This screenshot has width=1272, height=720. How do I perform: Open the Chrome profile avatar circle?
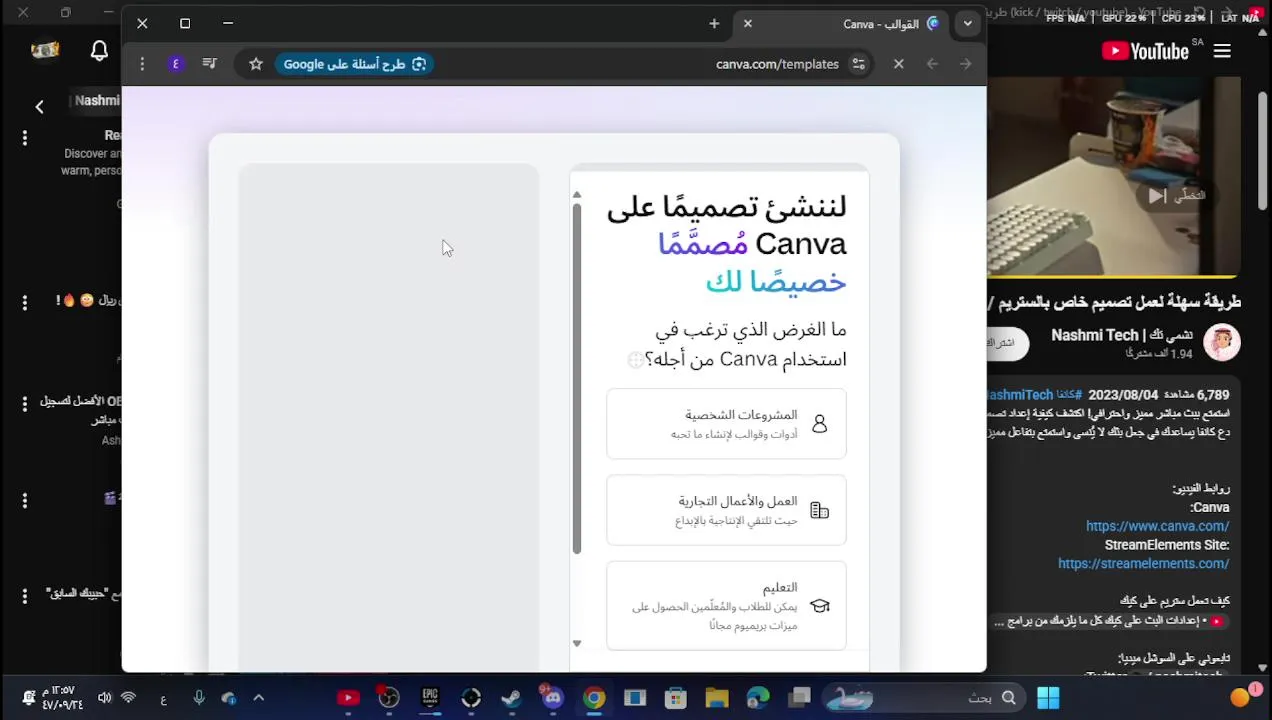176,64
